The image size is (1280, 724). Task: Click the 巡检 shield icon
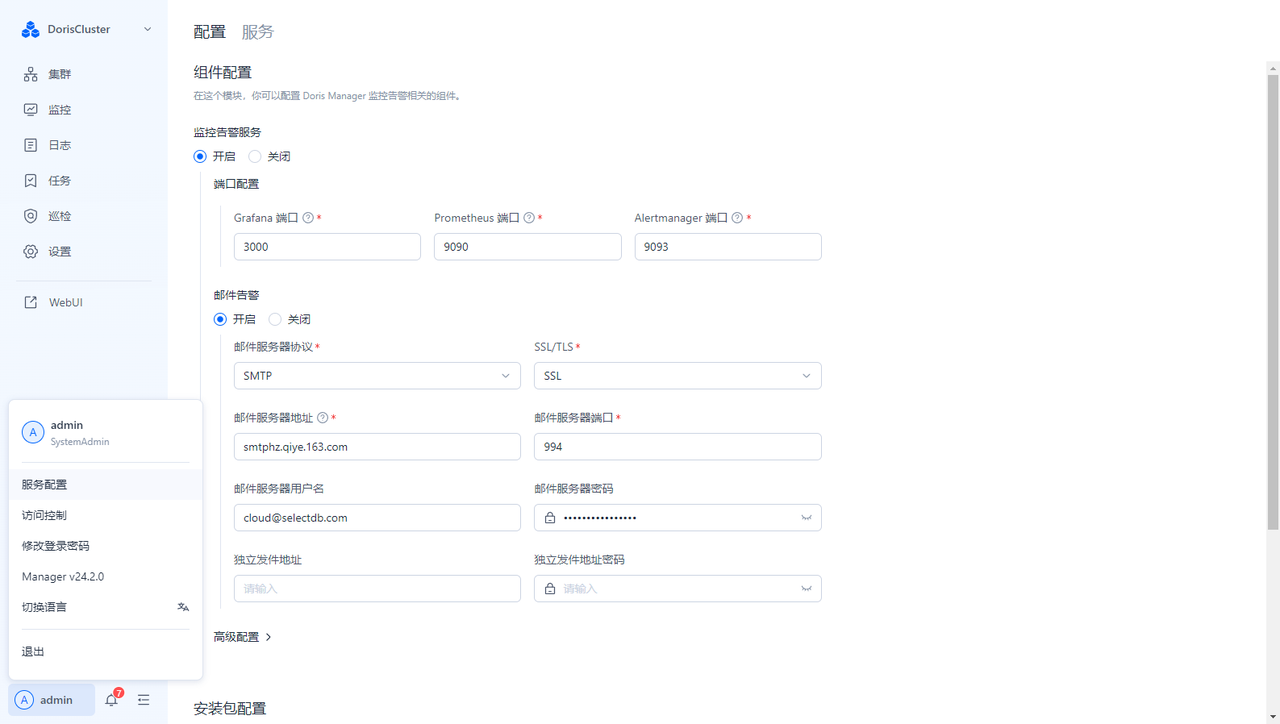click(x=31, y=216)
